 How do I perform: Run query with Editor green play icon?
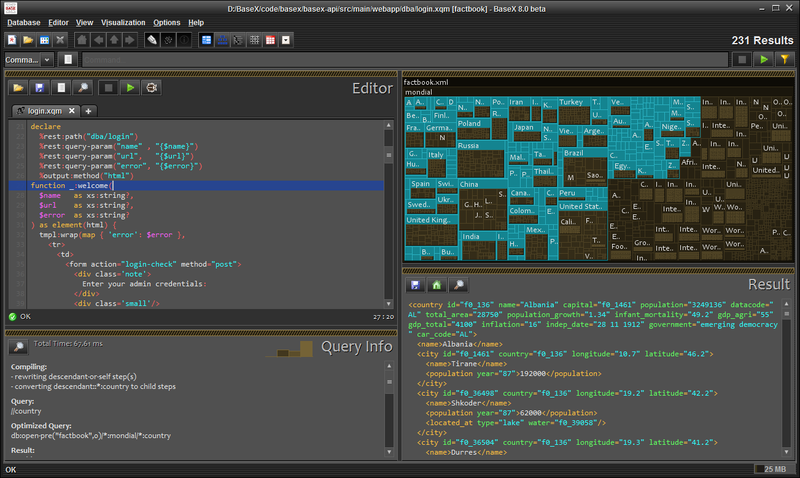click(x=130, y=88)
